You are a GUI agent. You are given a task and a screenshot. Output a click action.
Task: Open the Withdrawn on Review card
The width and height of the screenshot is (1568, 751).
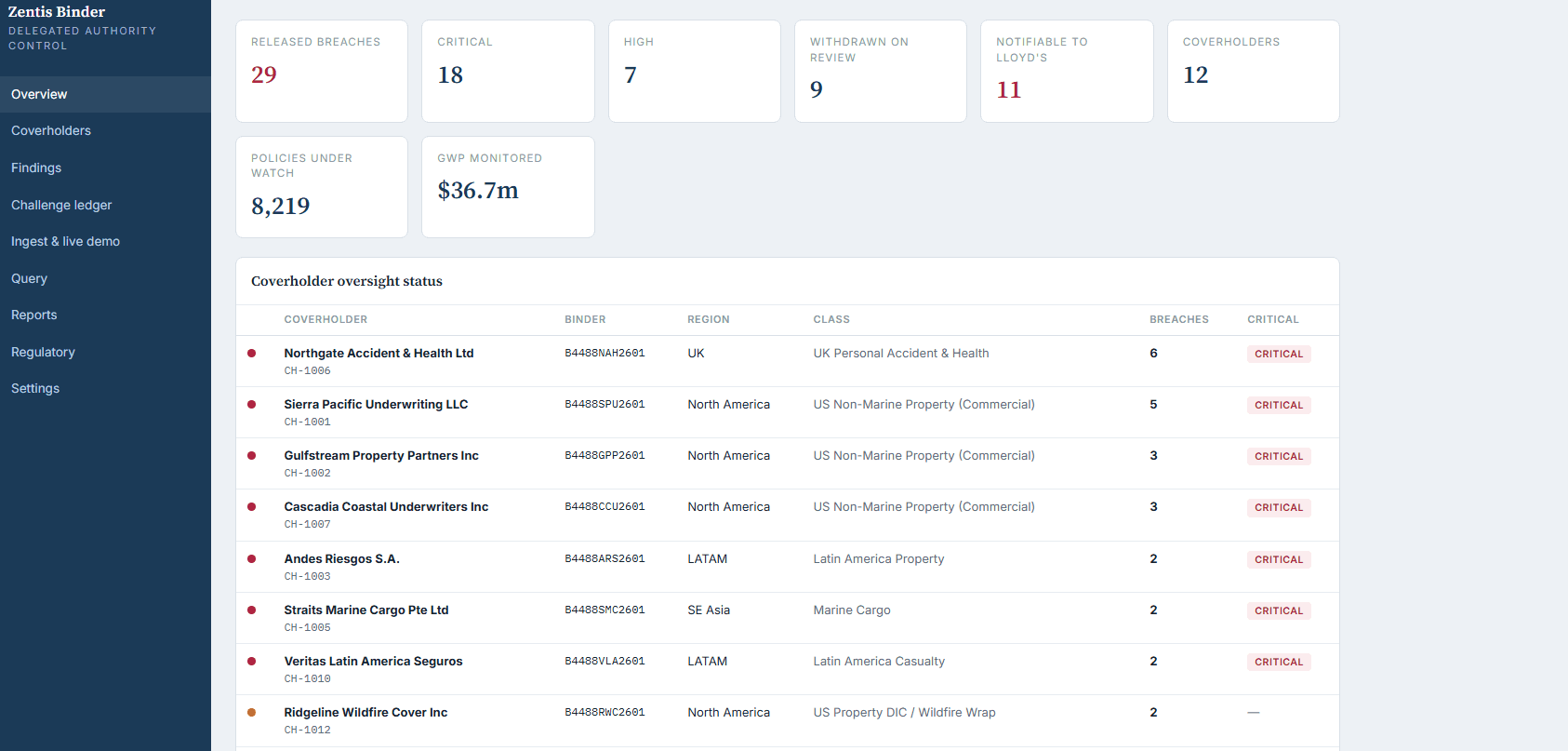[881, 71]
